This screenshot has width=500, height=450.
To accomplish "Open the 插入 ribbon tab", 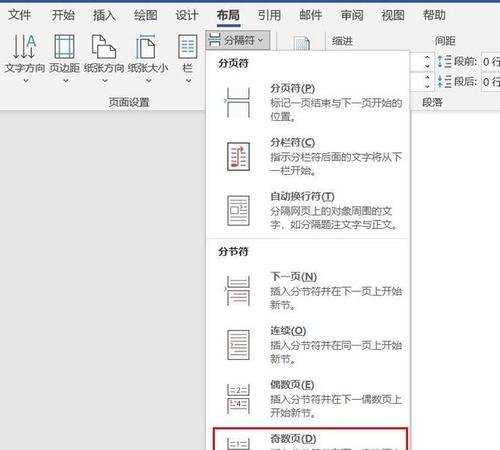I will point(104,15).
